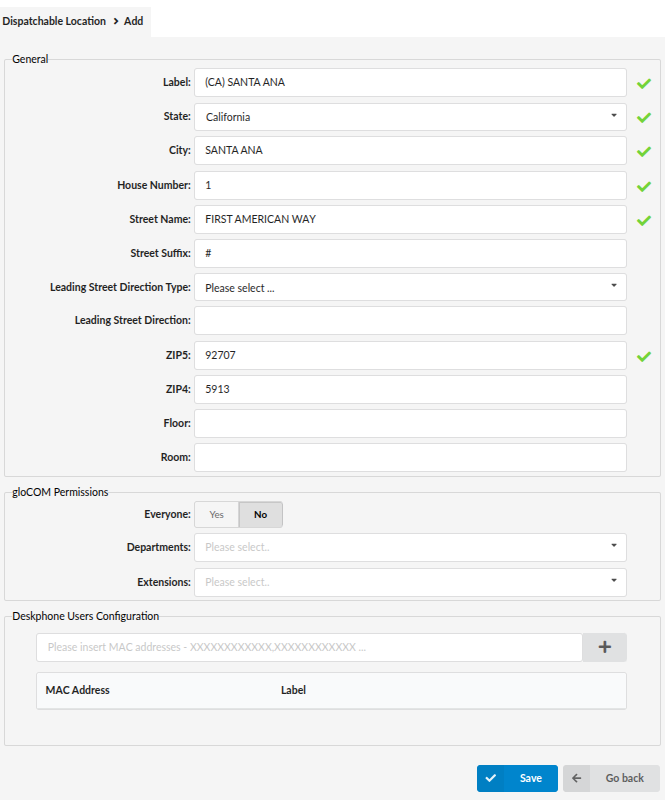Viewport: 665px width, 800px height.
Task: Click the plus icon to add MAC addresses
Action: (604, 647)
